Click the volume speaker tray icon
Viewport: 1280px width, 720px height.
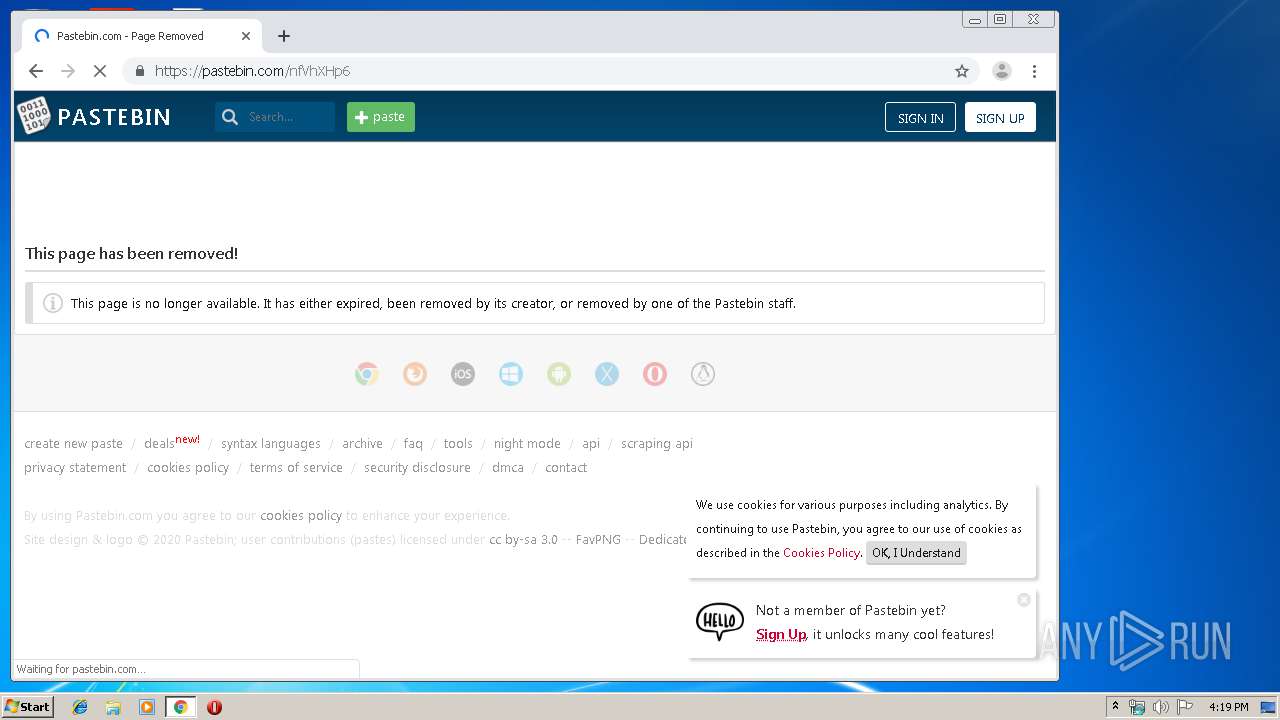point(1161,707)
